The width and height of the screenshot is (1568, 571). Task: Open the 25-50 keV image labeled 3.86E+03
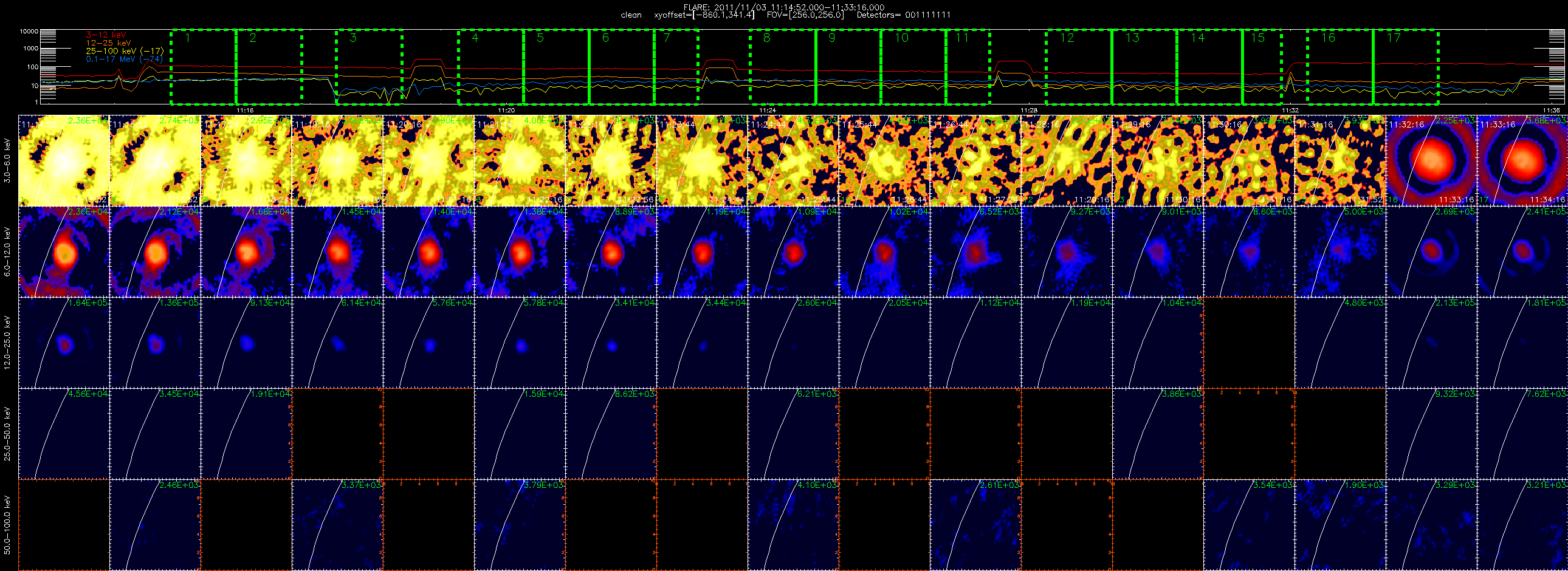point(1158,434)
